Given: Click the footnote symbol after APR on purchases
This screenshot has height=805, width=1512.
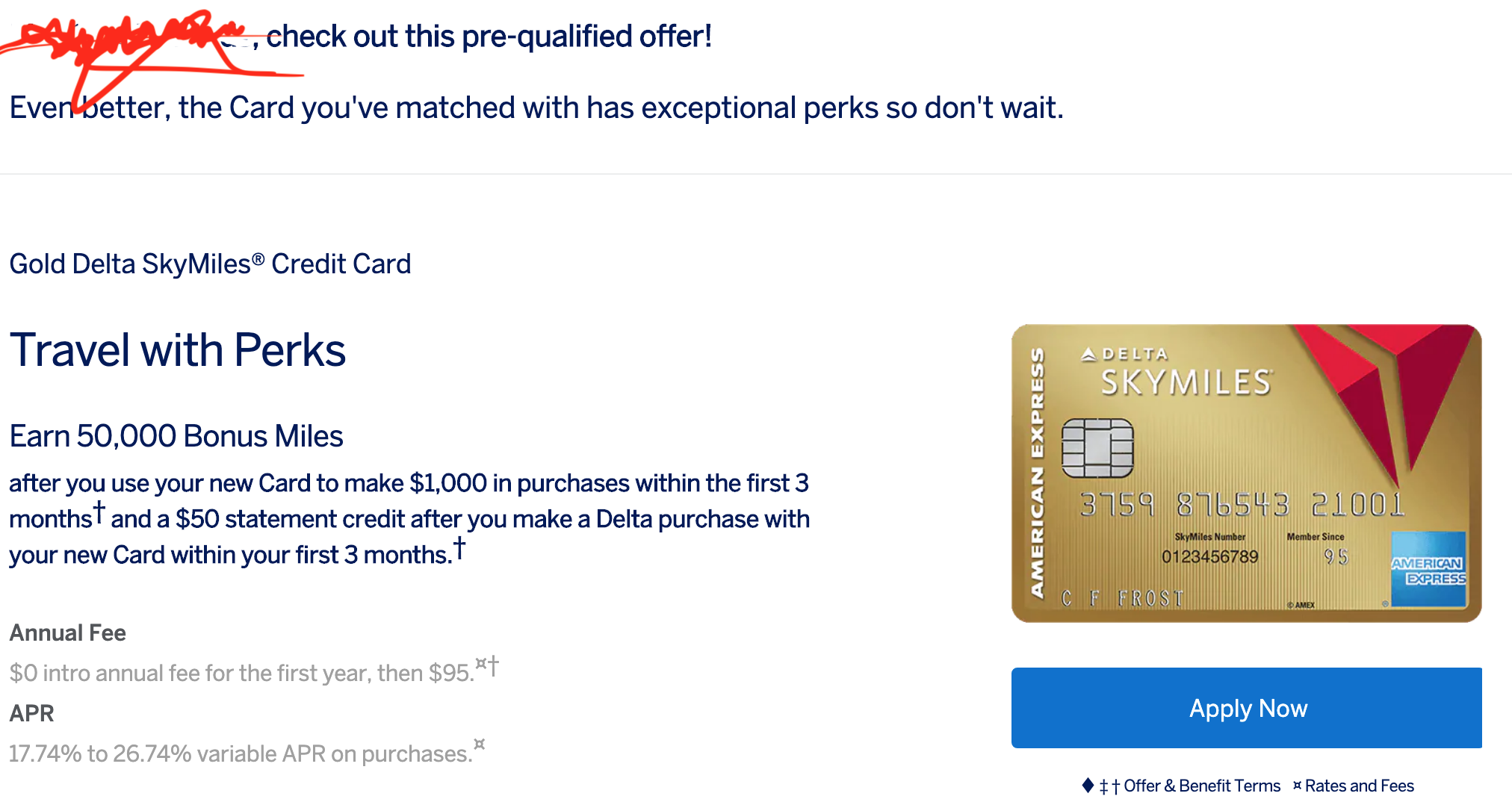Looking at the screenshot, I should click(x=480, y=744).
